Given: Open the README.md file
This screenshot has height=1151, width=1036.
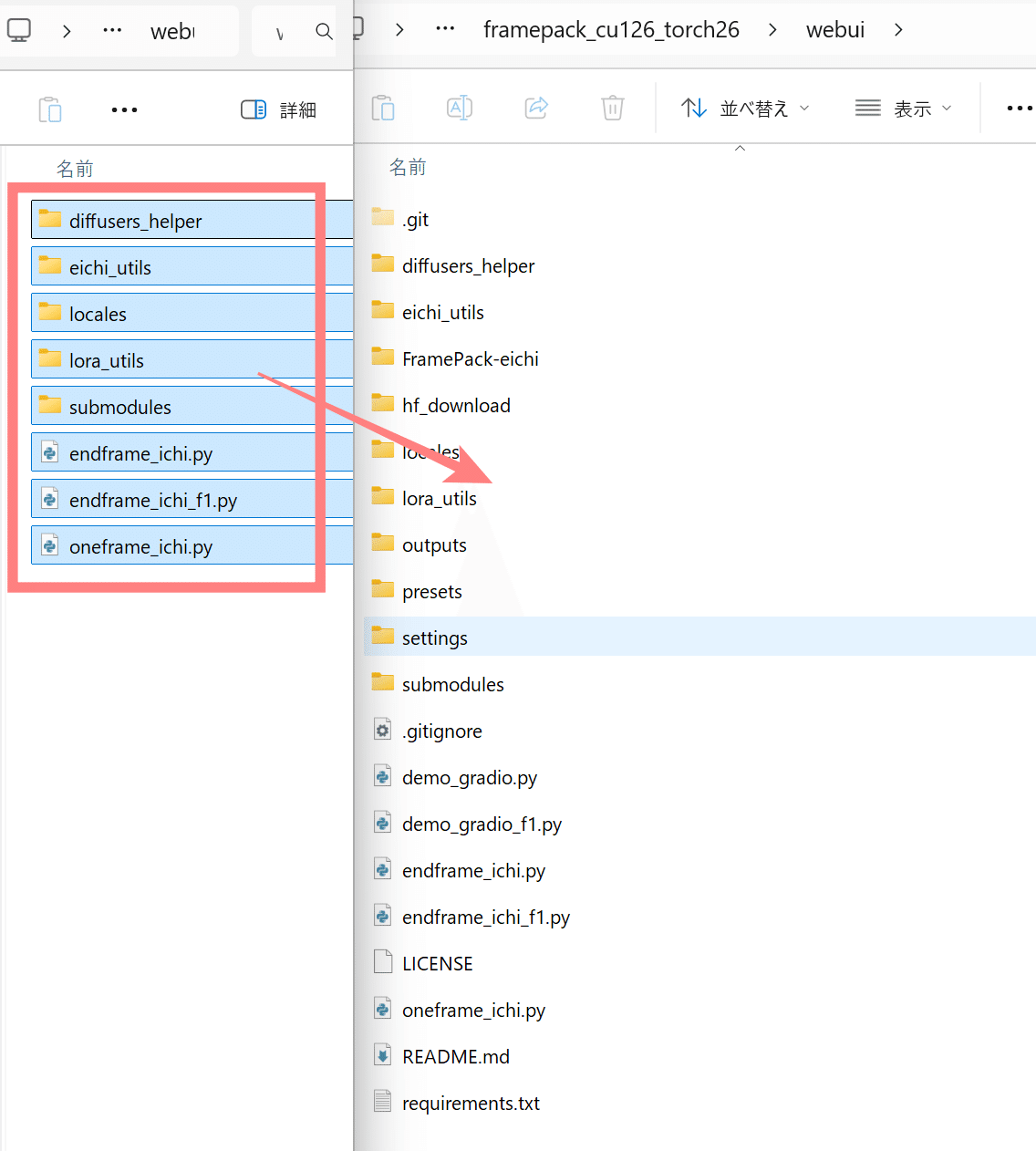Looking at the screenshot, I should 456,1055.
